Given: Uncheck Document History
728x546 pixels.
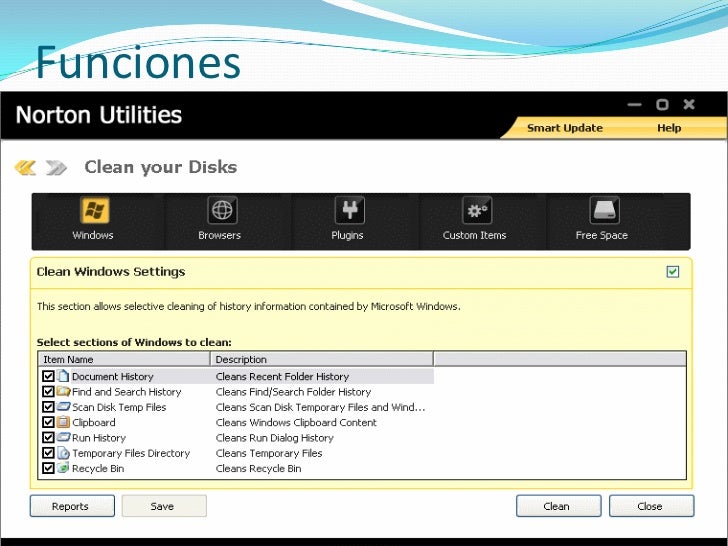Looking at the screenshot, I should coord(48,376).
